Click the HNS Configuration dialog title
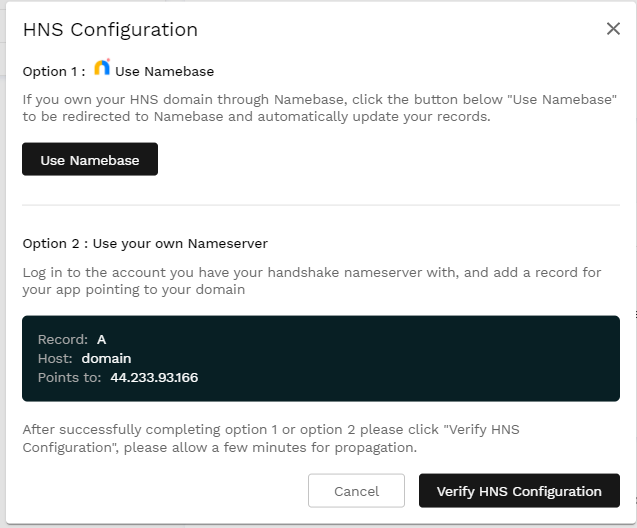 [110, 30]
